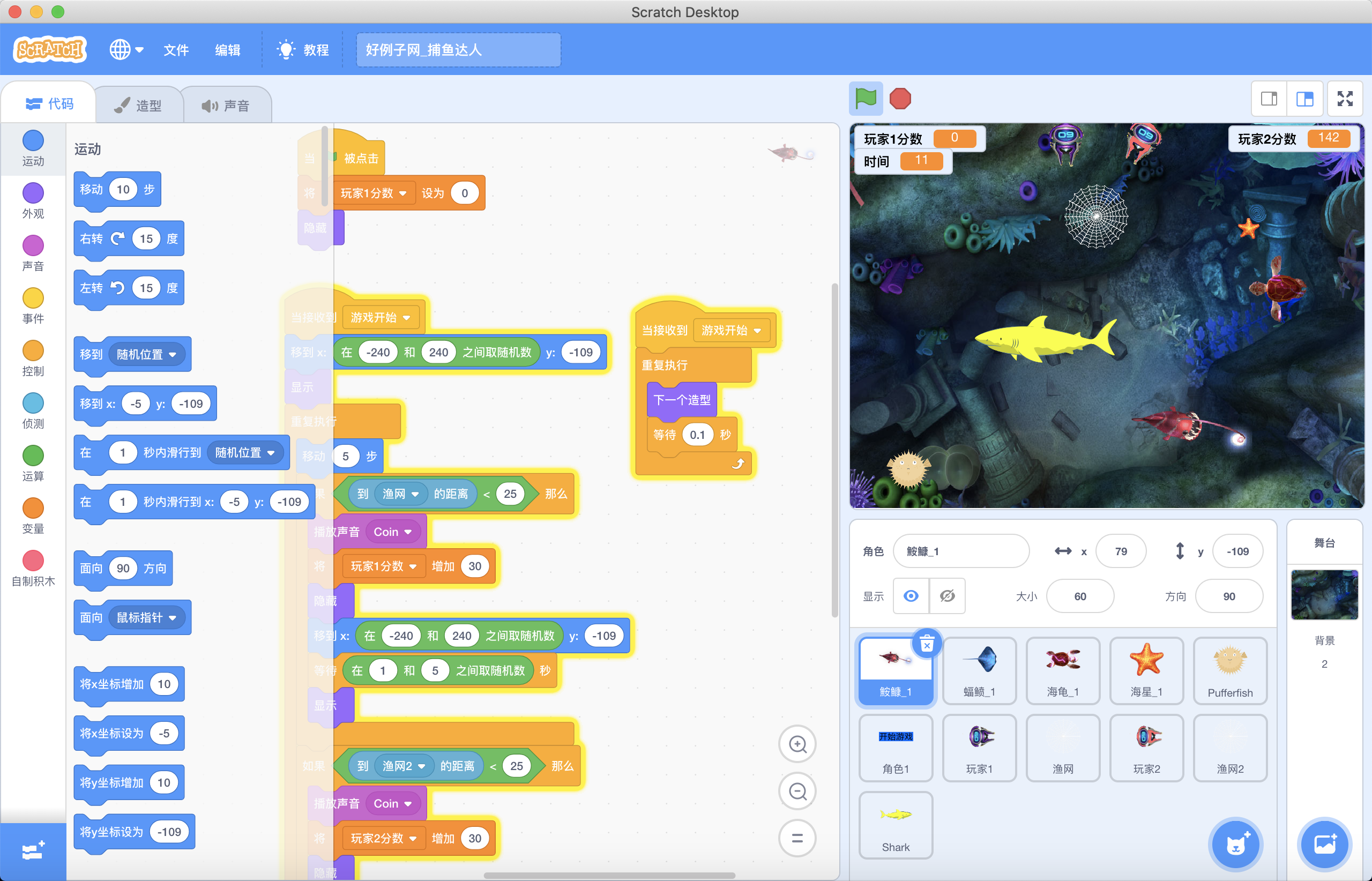Zoom in the code workspace
1372x881 pixels.
(x=797, y=744)
